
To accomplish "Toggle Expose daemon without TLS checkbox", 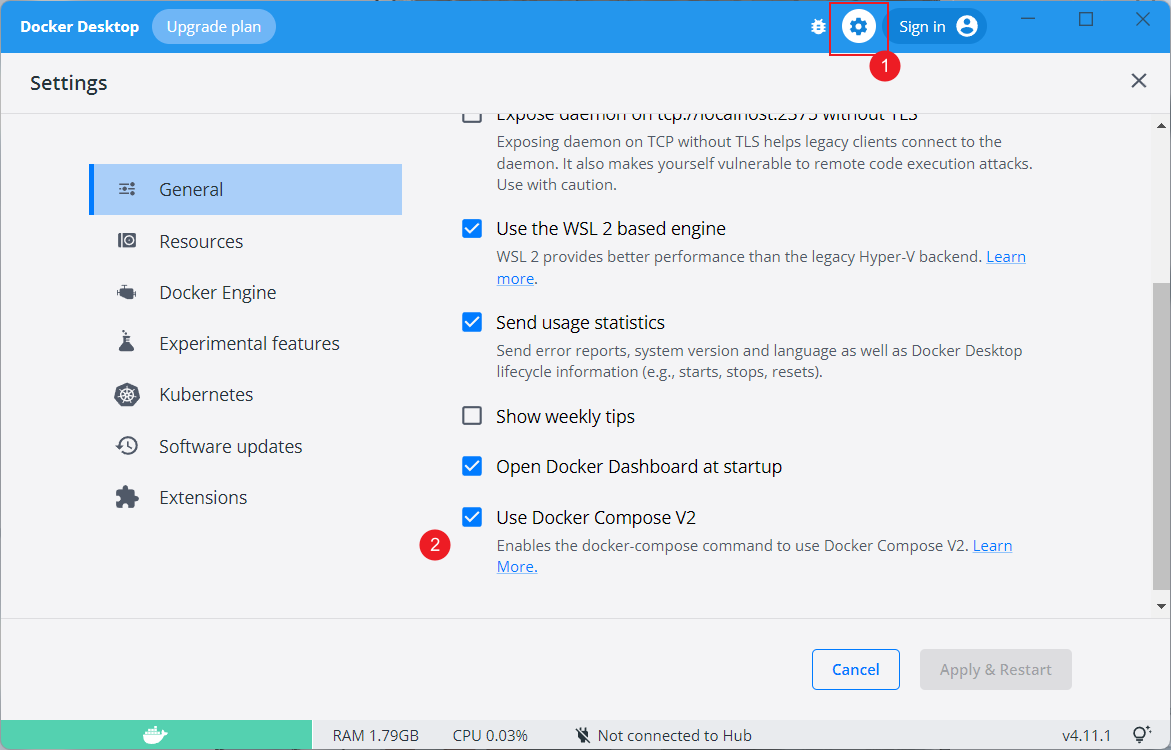I will click(471, 116).
